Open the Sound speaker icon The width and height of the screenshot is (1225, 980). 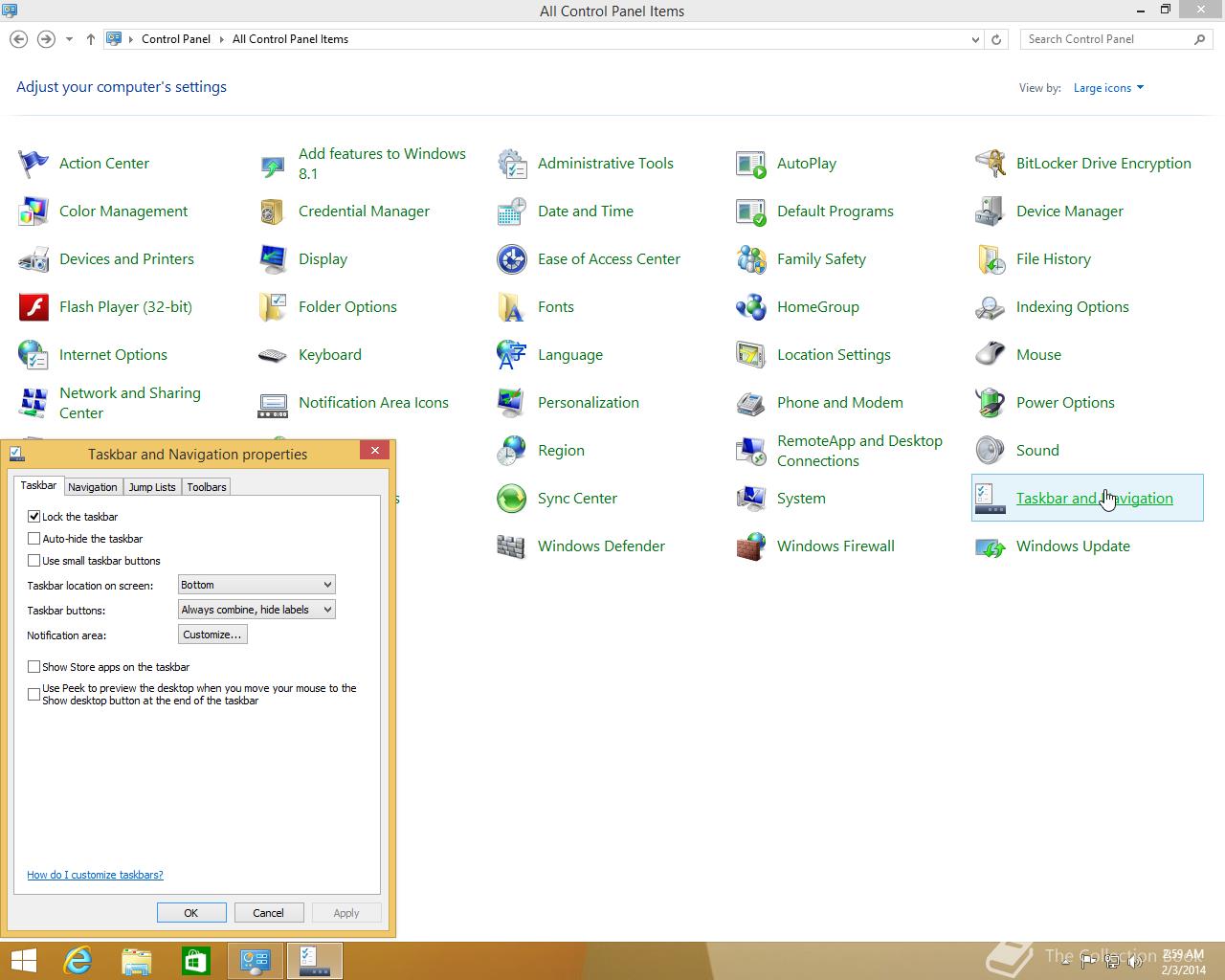(x=991, y=451)
